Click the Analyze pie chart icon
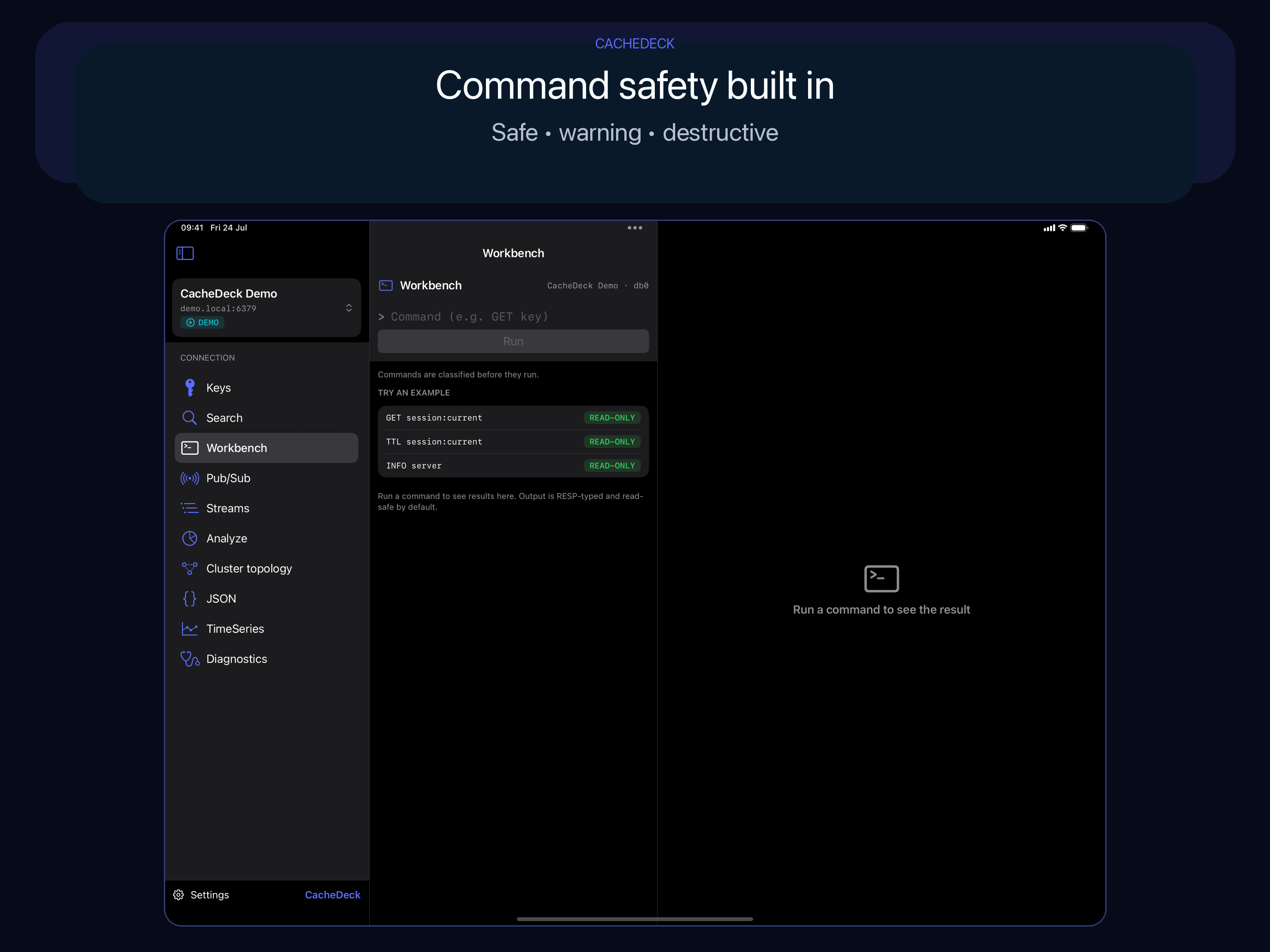The image size is (1270, 952). (x=190, y=538)
